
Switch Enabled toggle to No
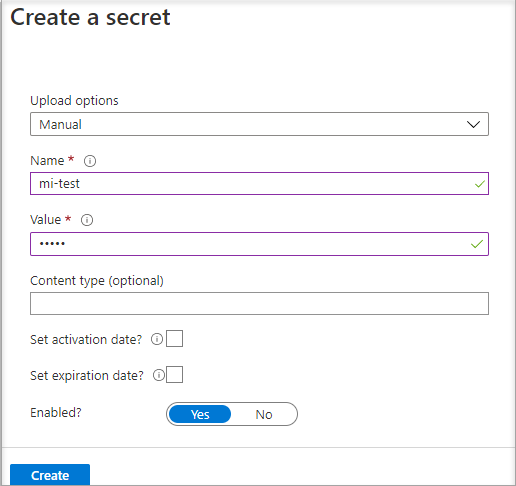264,414
